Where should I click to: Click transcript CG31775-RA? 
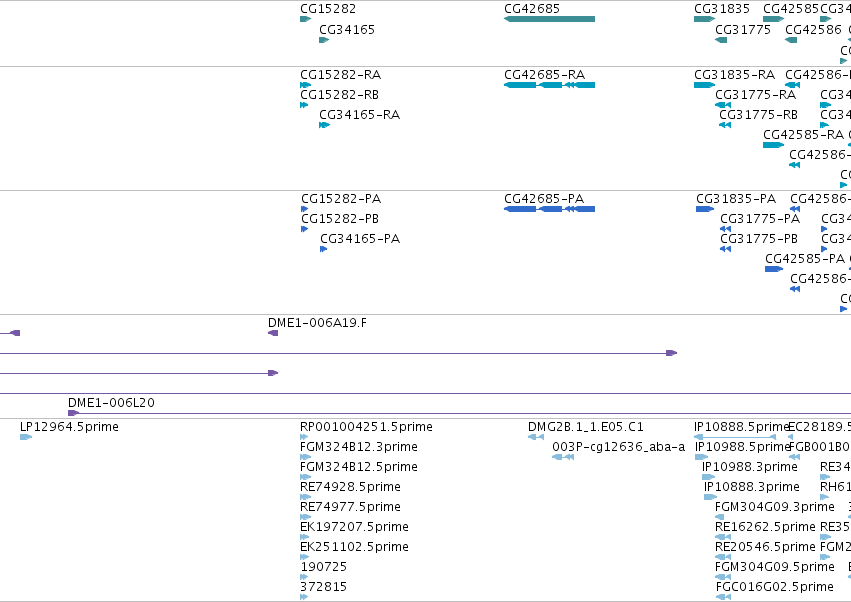point(756,94)
